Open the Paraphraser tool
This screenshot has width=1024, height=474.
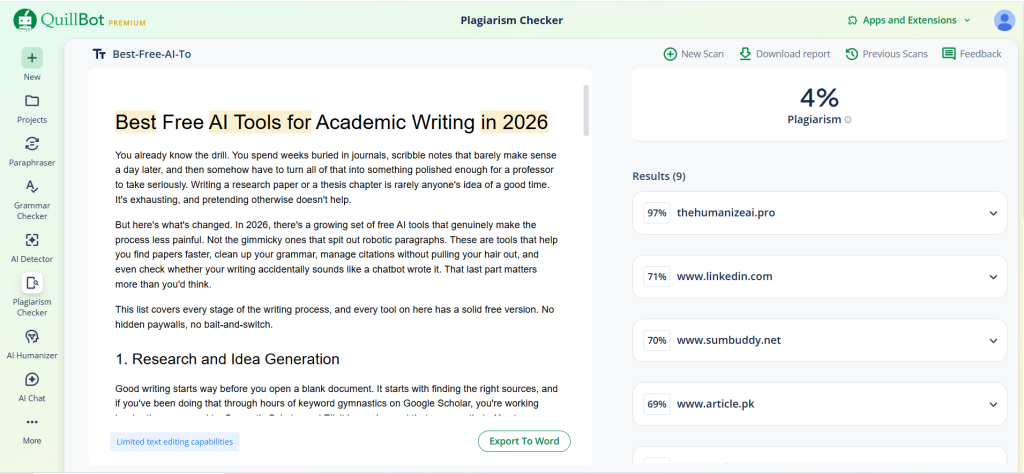pos(32,144)
